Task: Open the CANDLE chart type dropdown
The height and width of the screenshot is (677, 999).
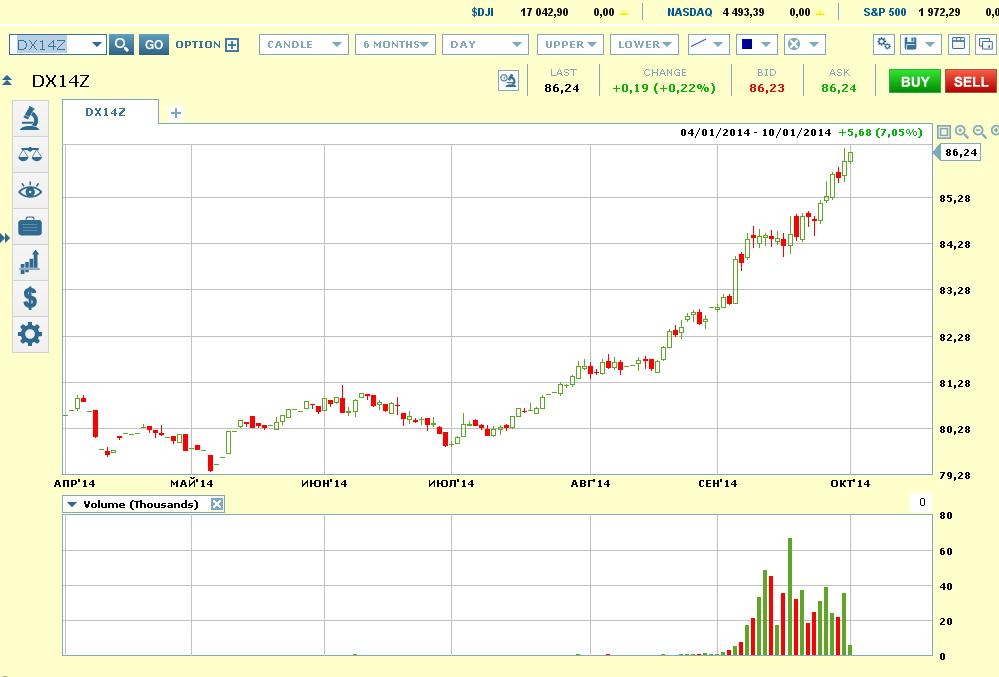Action: [x=303, y=45]
